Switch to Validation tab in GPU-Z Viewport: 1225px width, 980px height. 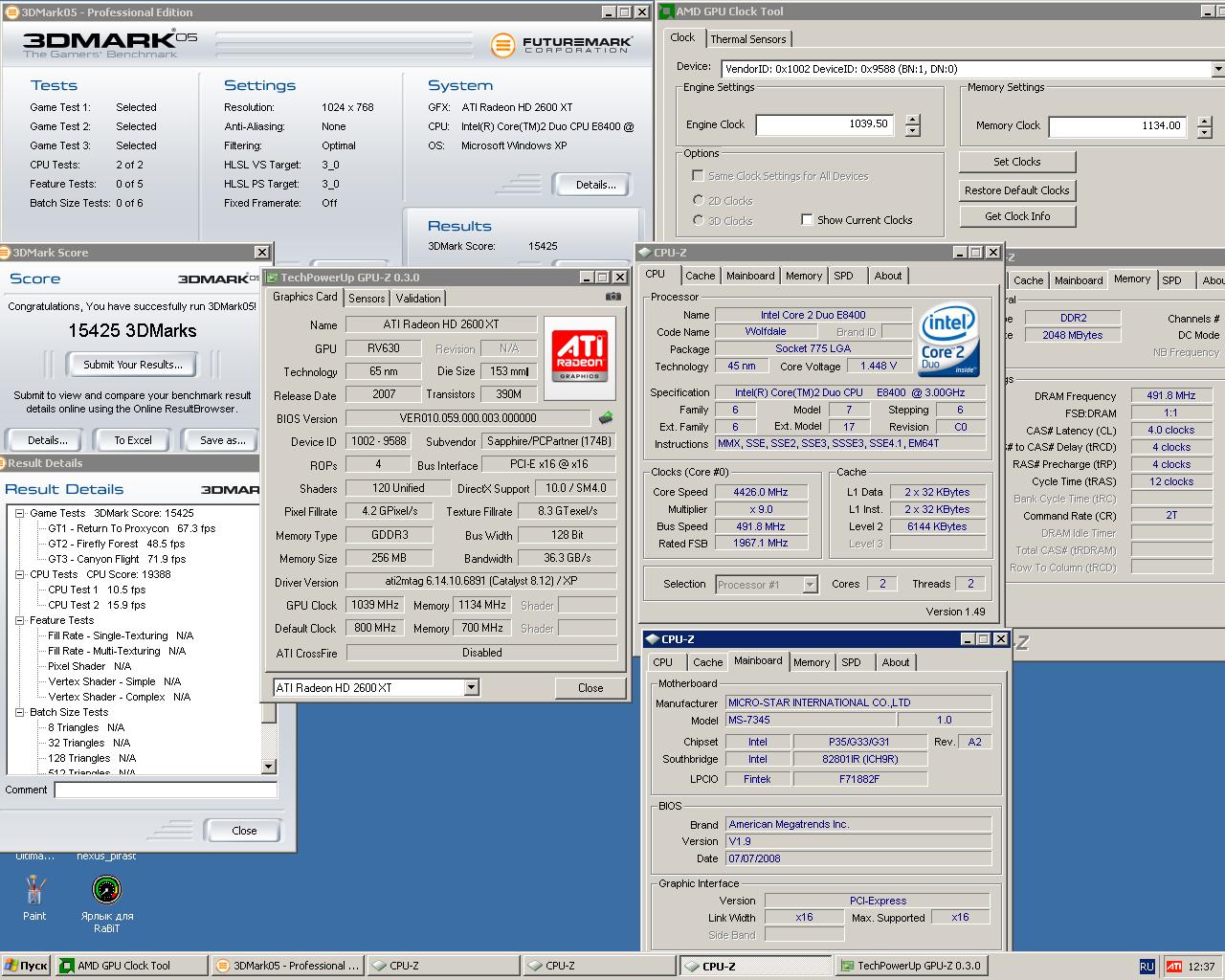[x=418, y=299]
